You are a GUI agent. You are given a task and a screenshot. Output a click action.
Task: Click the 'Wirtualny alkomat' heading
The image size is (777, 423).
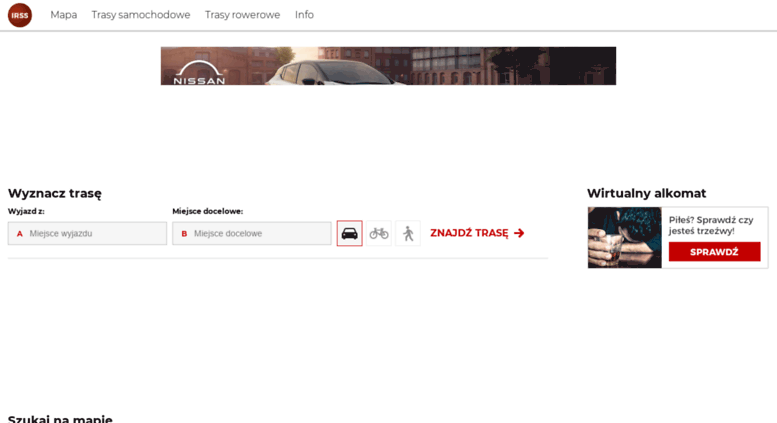point(646,193)
